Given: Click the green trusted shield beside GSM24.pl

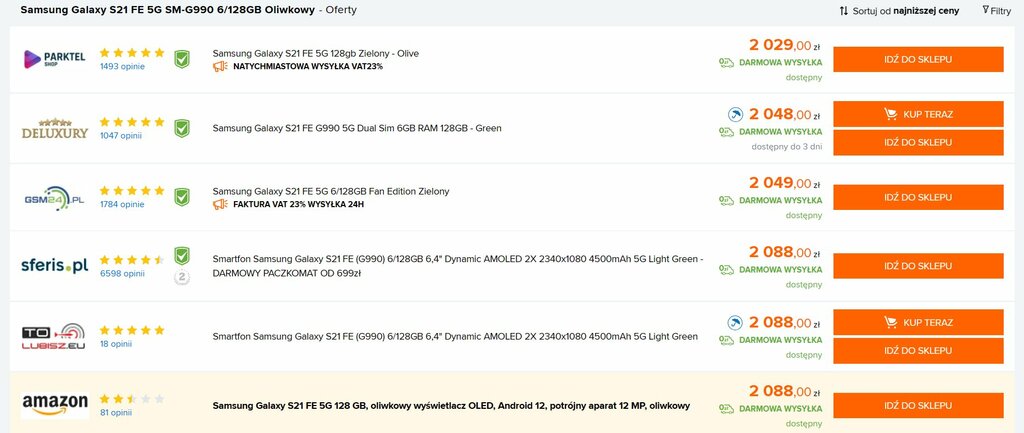Looking at the screenshot, I should [182, 197].
